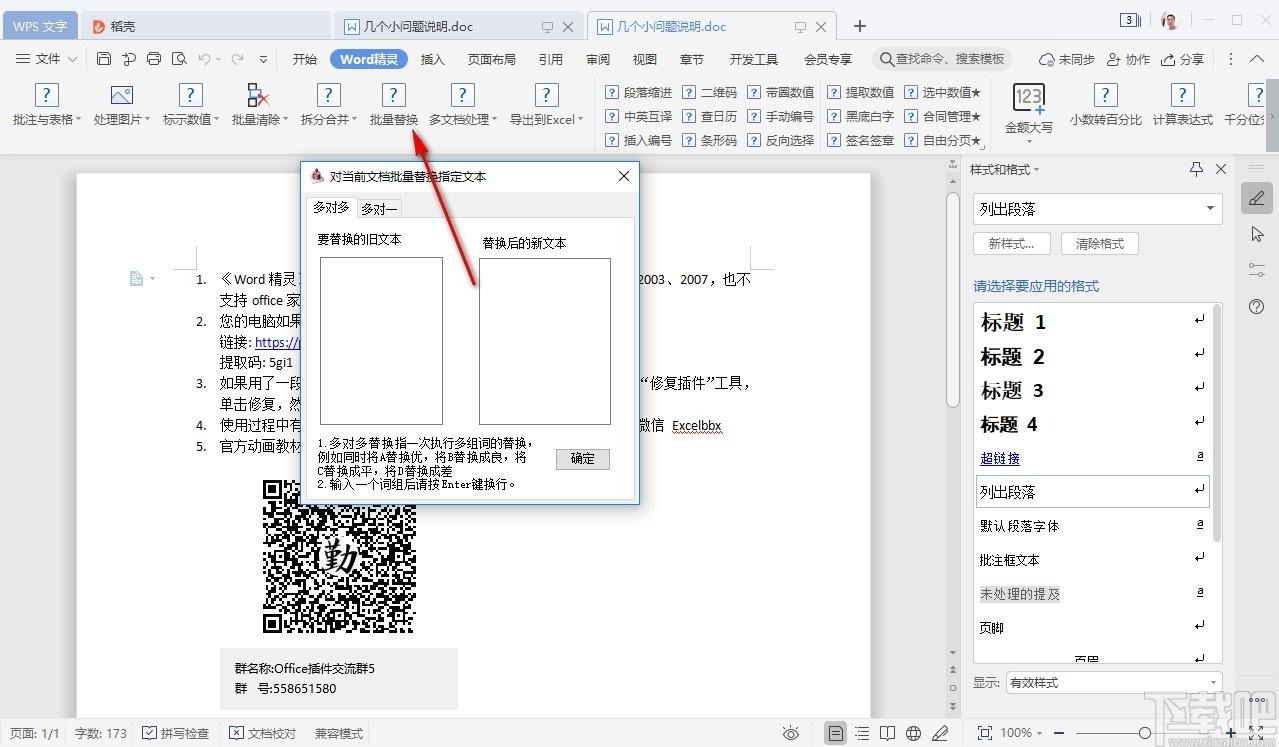The width and height of the screenshot is (1279, 747).
Task: Open the 标示数值 tool
Action: click(190, 105)
